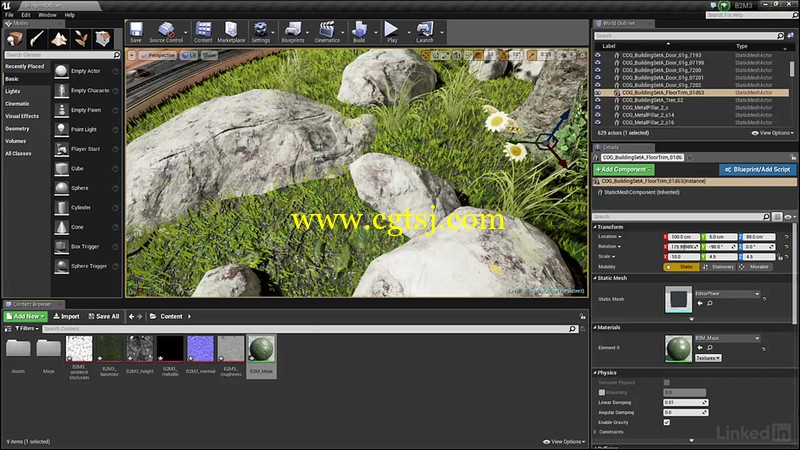Select Geometry Editing mode icon
This screenshot has height=450, width=800.
click(x=103, y=38)
